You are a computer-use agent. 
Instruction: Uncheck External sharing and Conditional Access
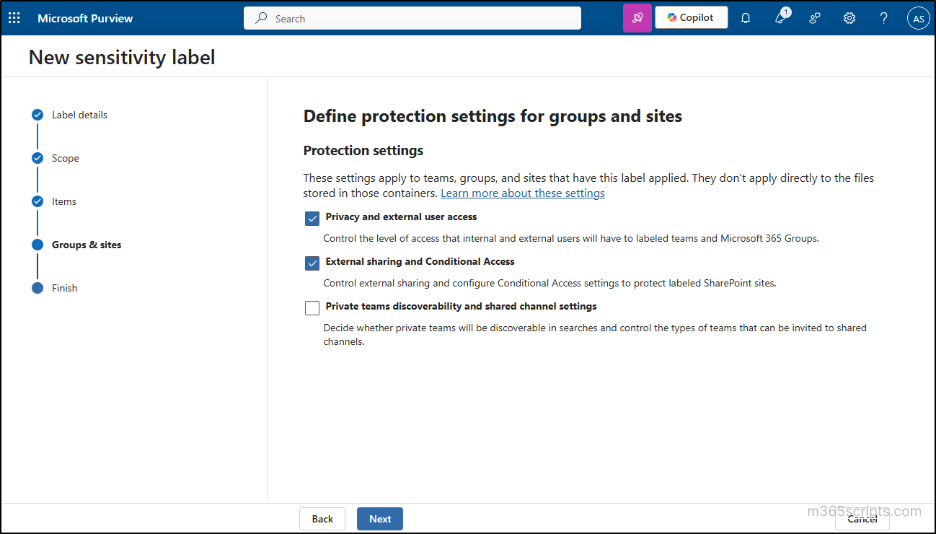312,263
